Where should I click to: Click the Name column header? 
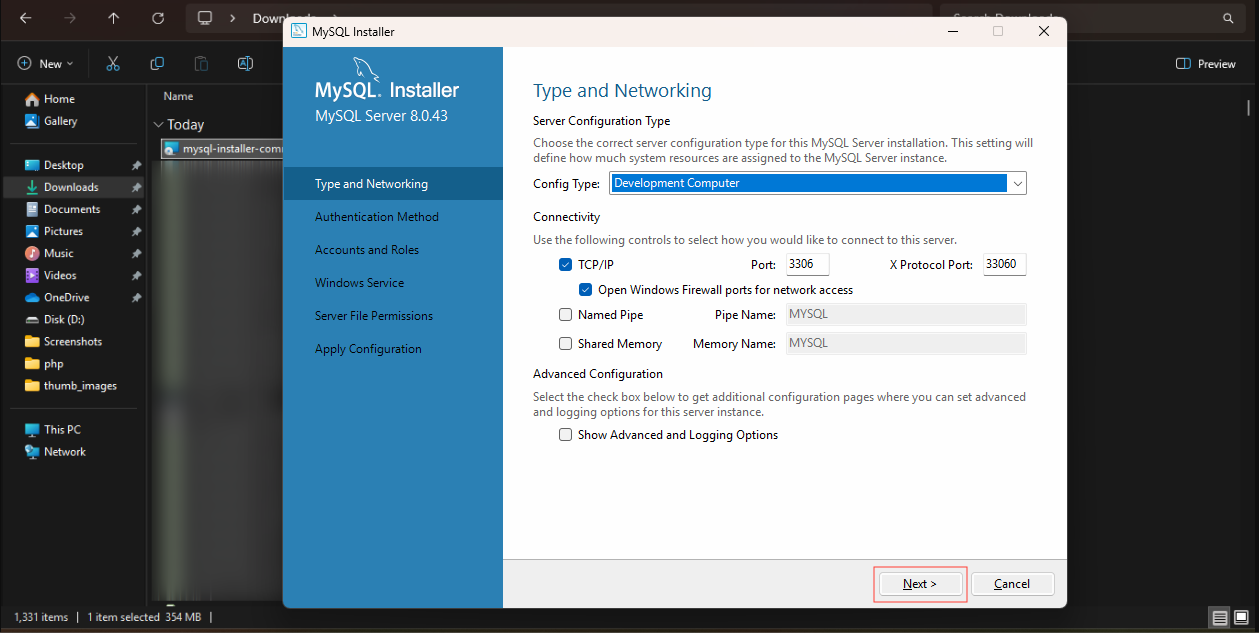pos(178,96)
